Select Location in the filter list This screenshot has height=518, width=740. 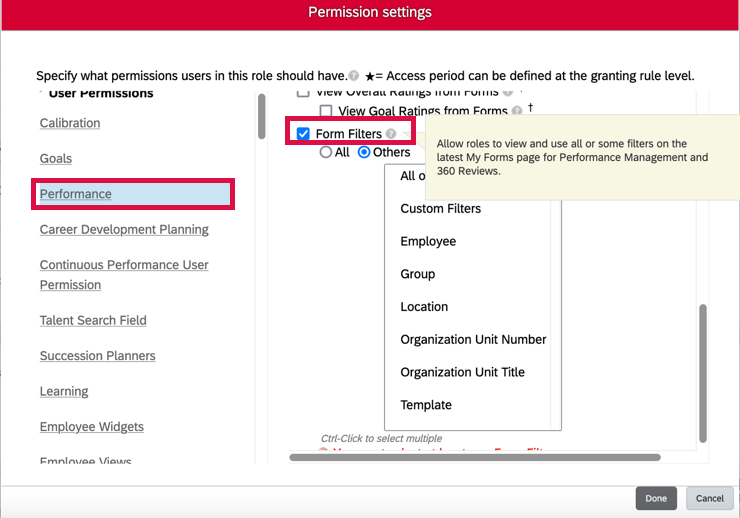click(x=424, y=307)
